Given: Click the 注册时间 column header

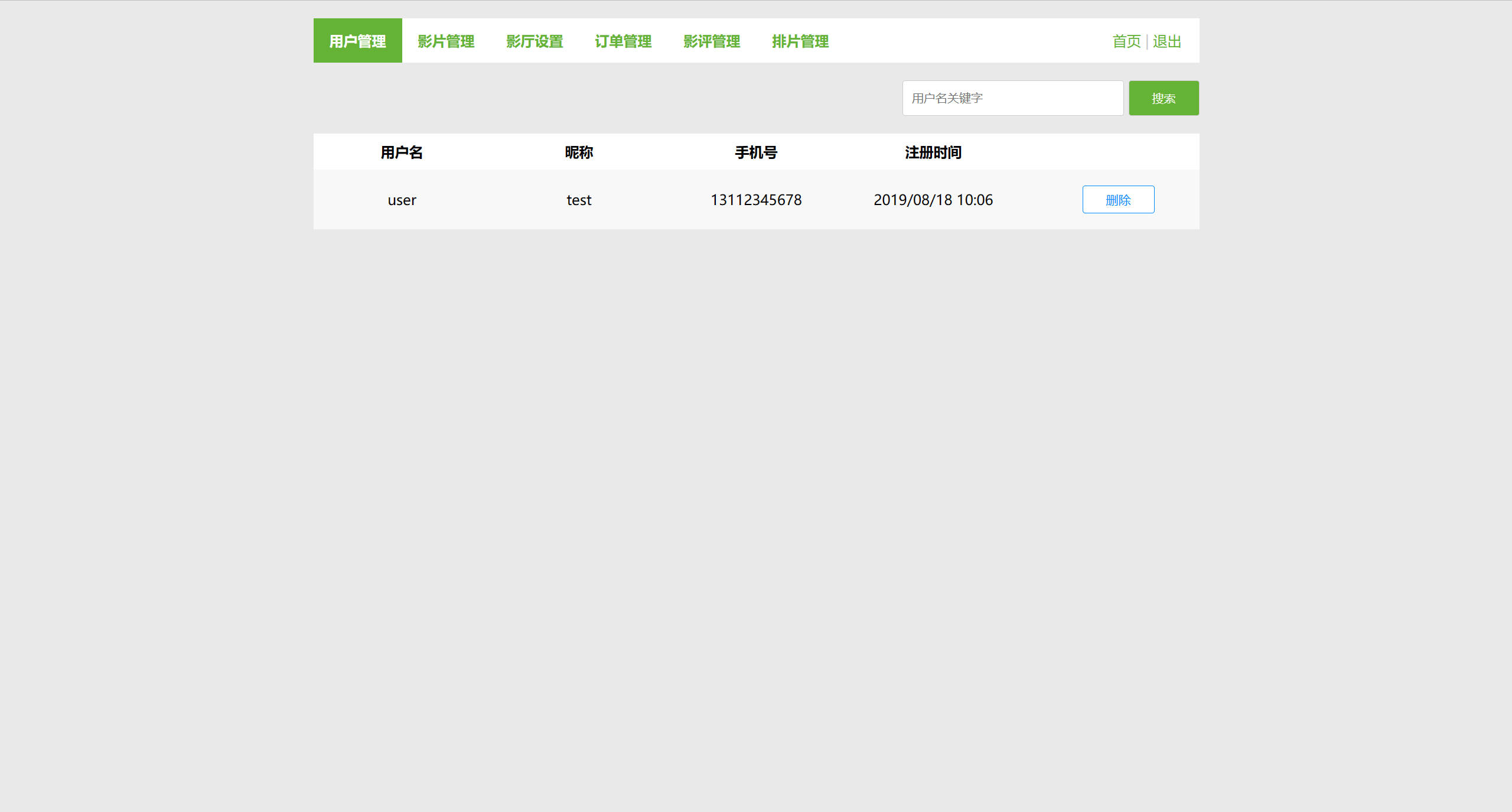Looking at the screenshot, I should pyautogui.click(x=933, y=152).
